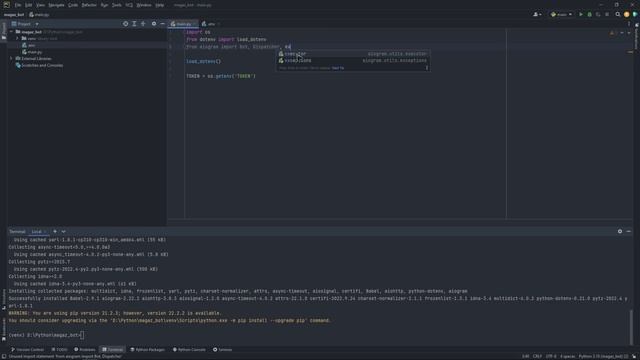
Task: Select Scratches and Consoles node
Action: coord(39,65)
